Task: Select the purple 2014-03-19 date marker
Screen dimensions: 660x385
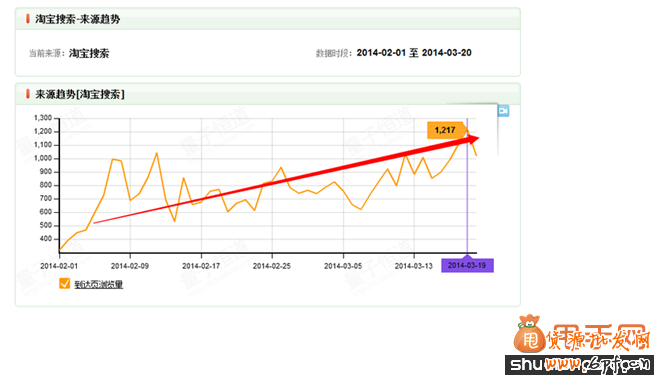Action: click(x=467, y=266)
